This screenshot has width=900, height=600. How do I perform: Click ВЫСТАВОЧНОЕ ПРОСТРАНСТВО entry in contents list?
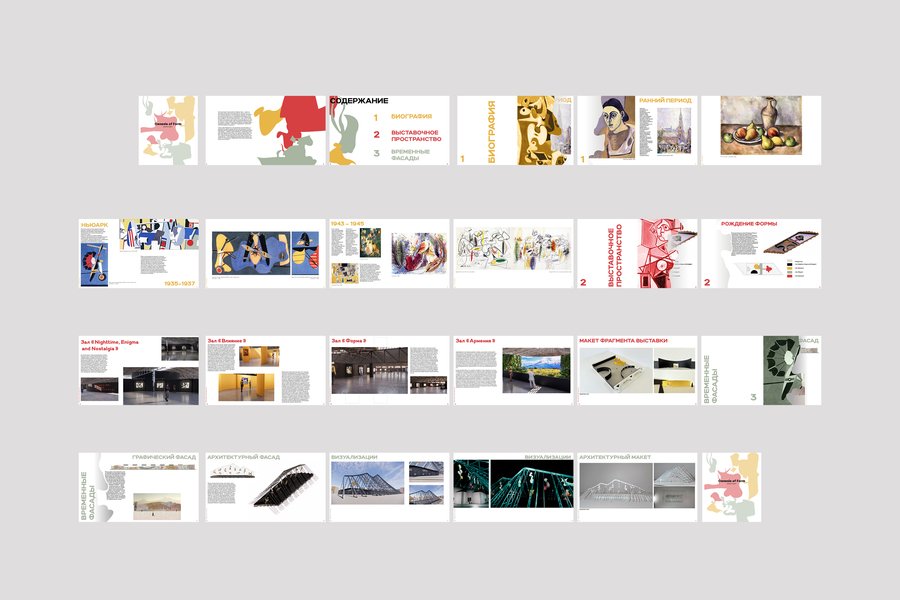tap(416, 136)
